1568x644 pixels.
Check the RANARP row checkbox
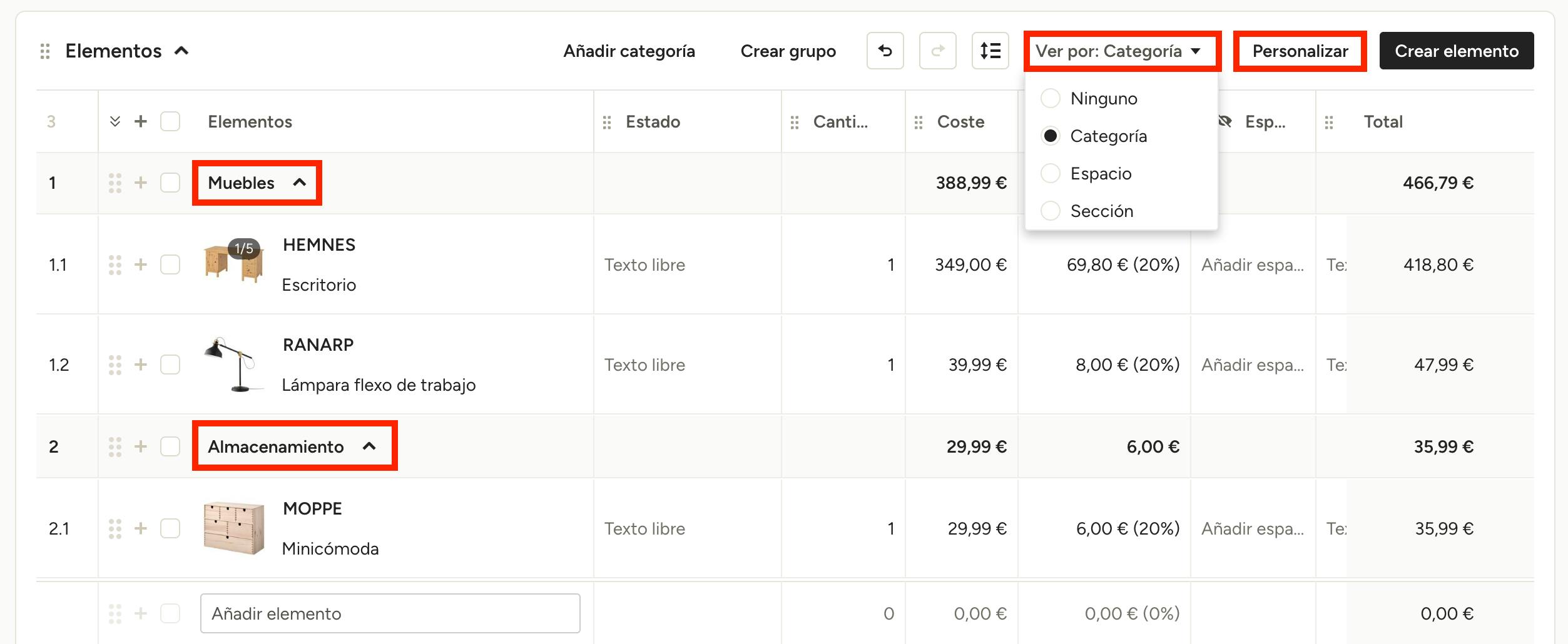[170, 365]
